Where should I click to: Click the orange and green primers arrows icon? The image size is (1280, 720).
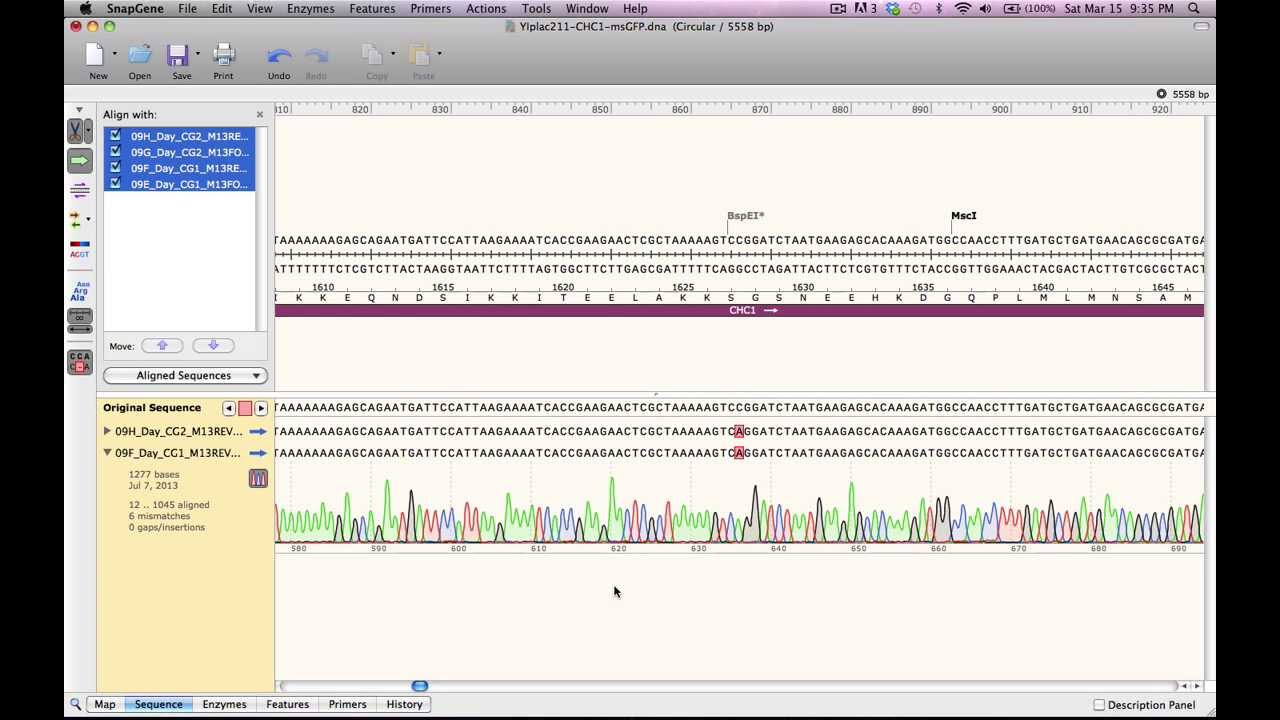tap(75, 219)
